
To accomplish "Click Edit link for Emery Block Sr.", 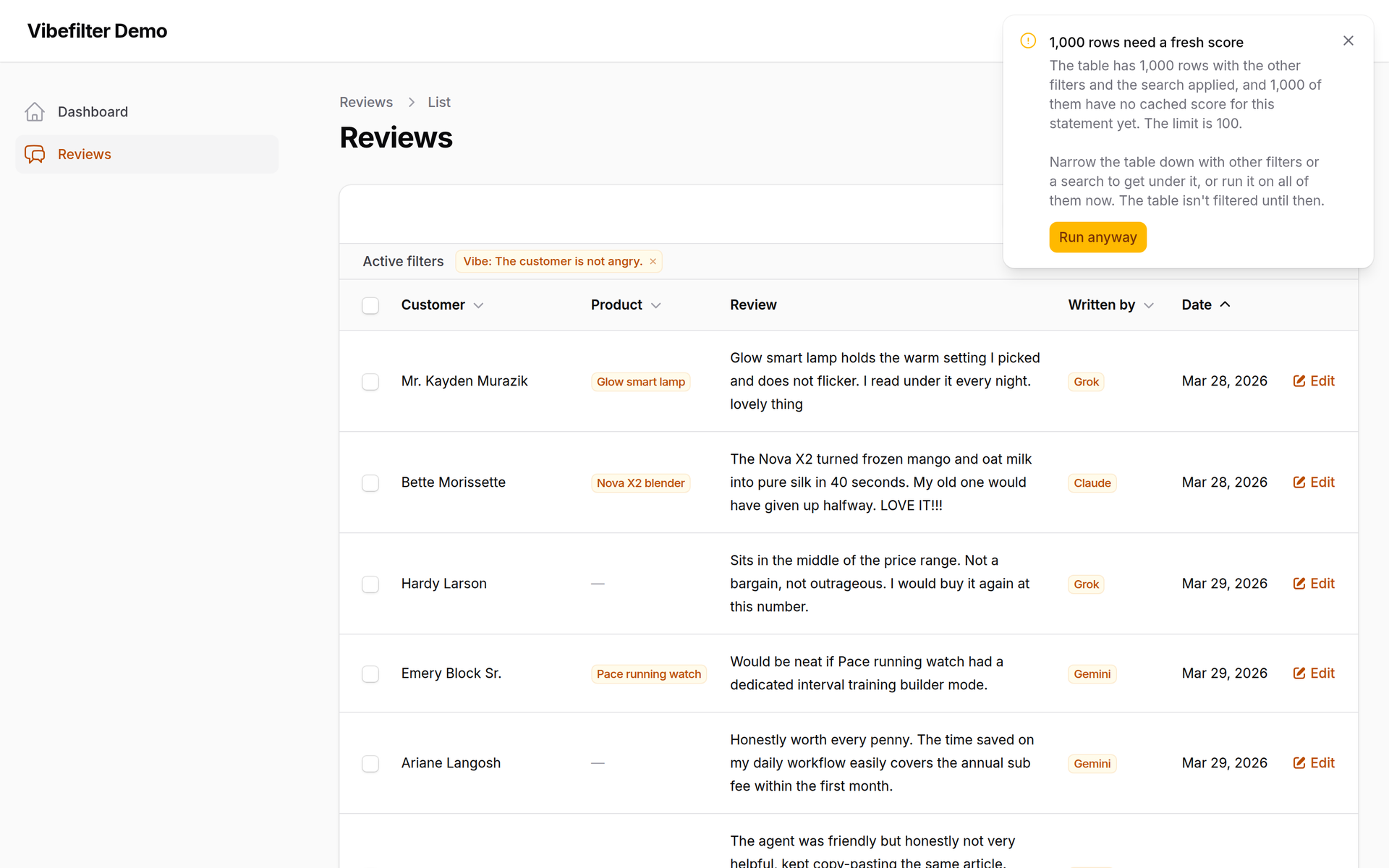I will coord(1314,673).
